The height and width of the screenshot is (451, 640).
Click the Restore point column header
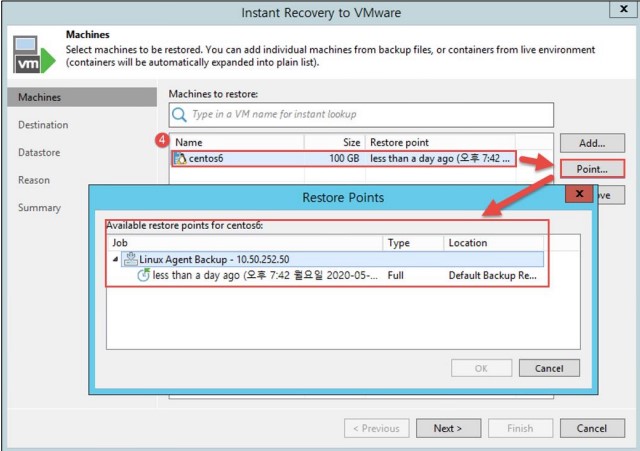click(440, 142)
